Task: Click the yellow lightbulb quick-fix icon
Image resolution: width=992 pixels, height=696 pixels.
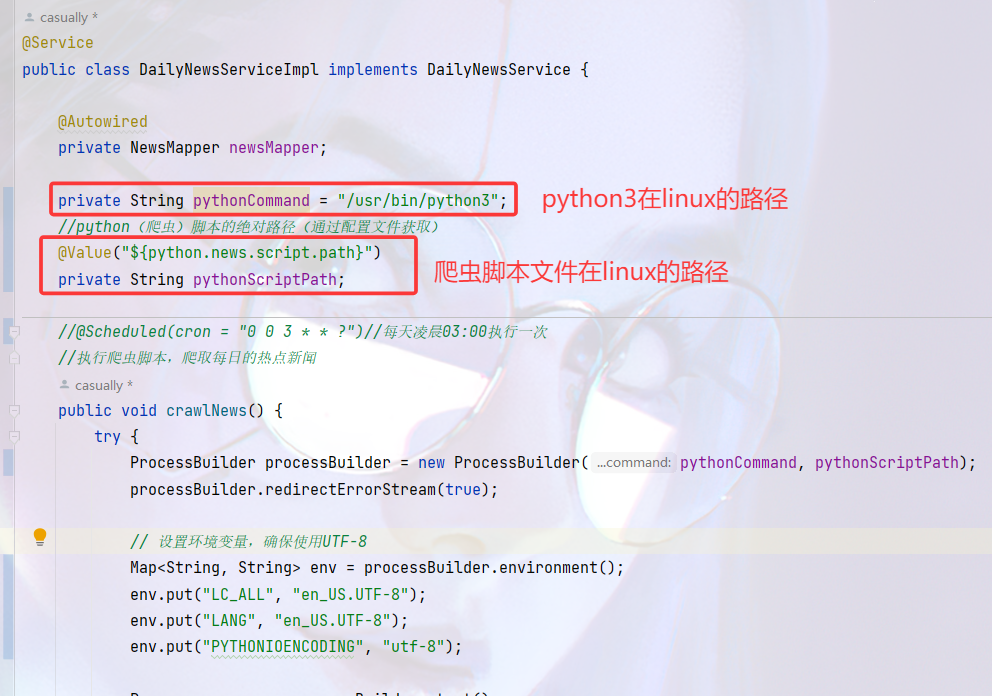Action: click(40, 537)
